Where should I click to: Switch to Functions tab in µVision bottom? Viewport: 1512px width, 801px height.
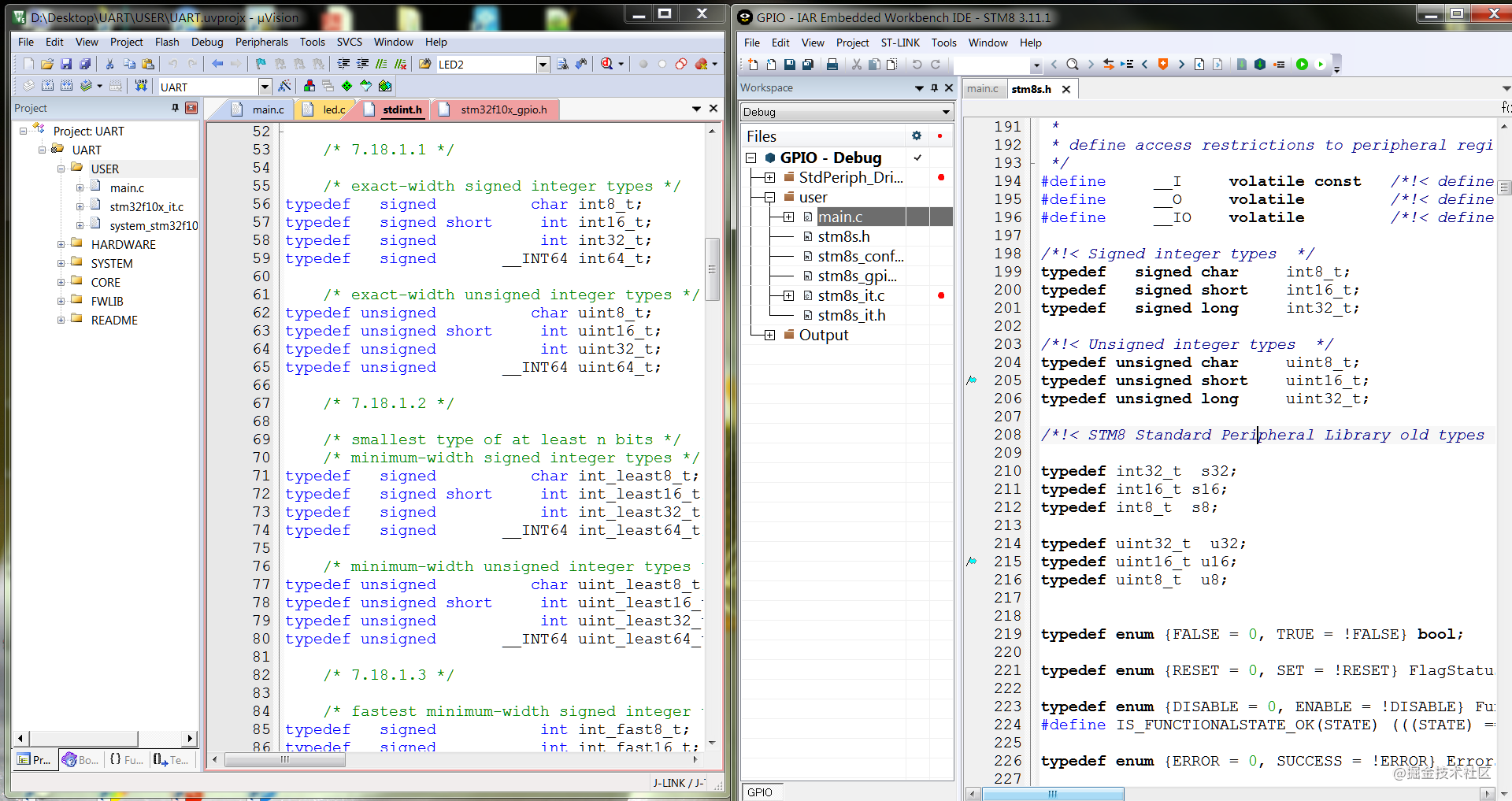pyautogui.click(x=126, y=760)
